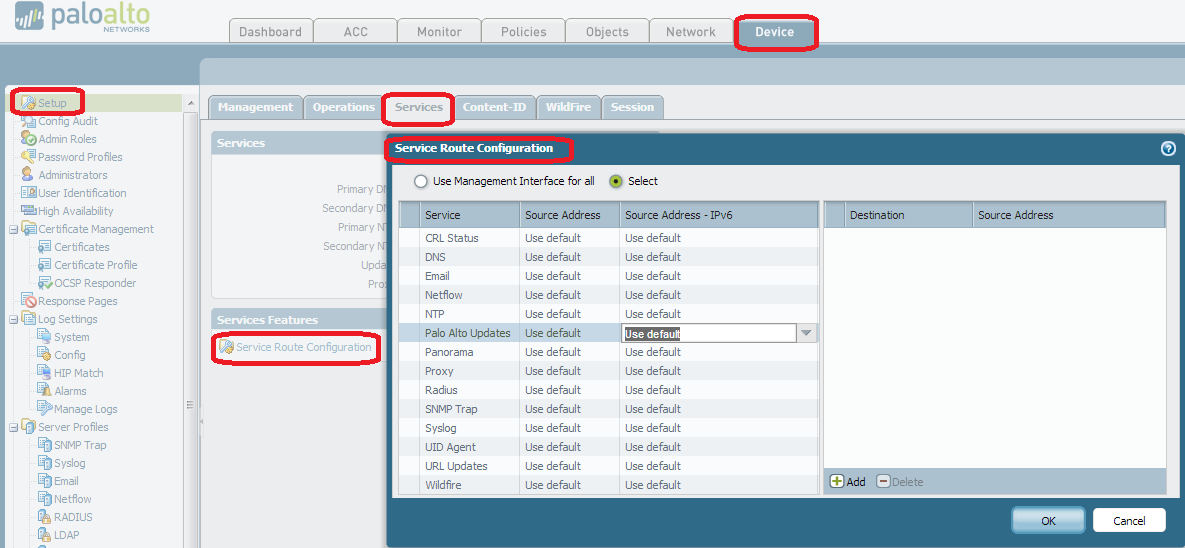Open Palo Alto Updates IPv6 source dropdown
This screenshot has height=548, width=1185.
806,333
